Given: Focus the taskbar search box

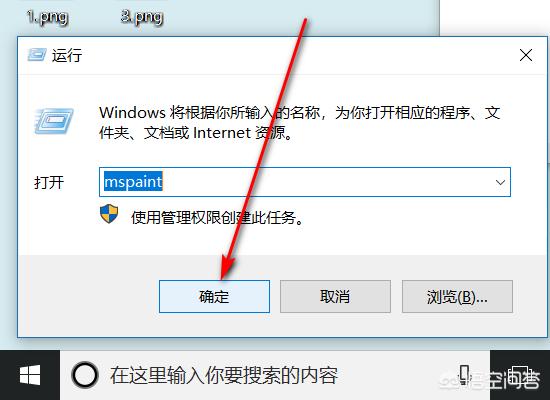Looking at the screenshot, I should click(275, 375).
